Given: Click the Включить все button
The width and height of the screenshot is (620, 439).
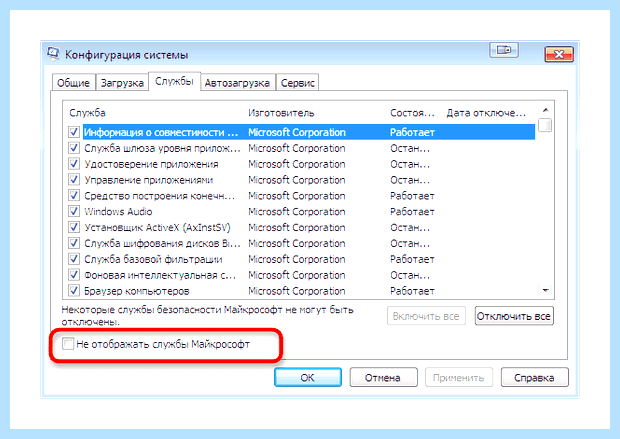Looking at the screenshot, I should point(426,316).
